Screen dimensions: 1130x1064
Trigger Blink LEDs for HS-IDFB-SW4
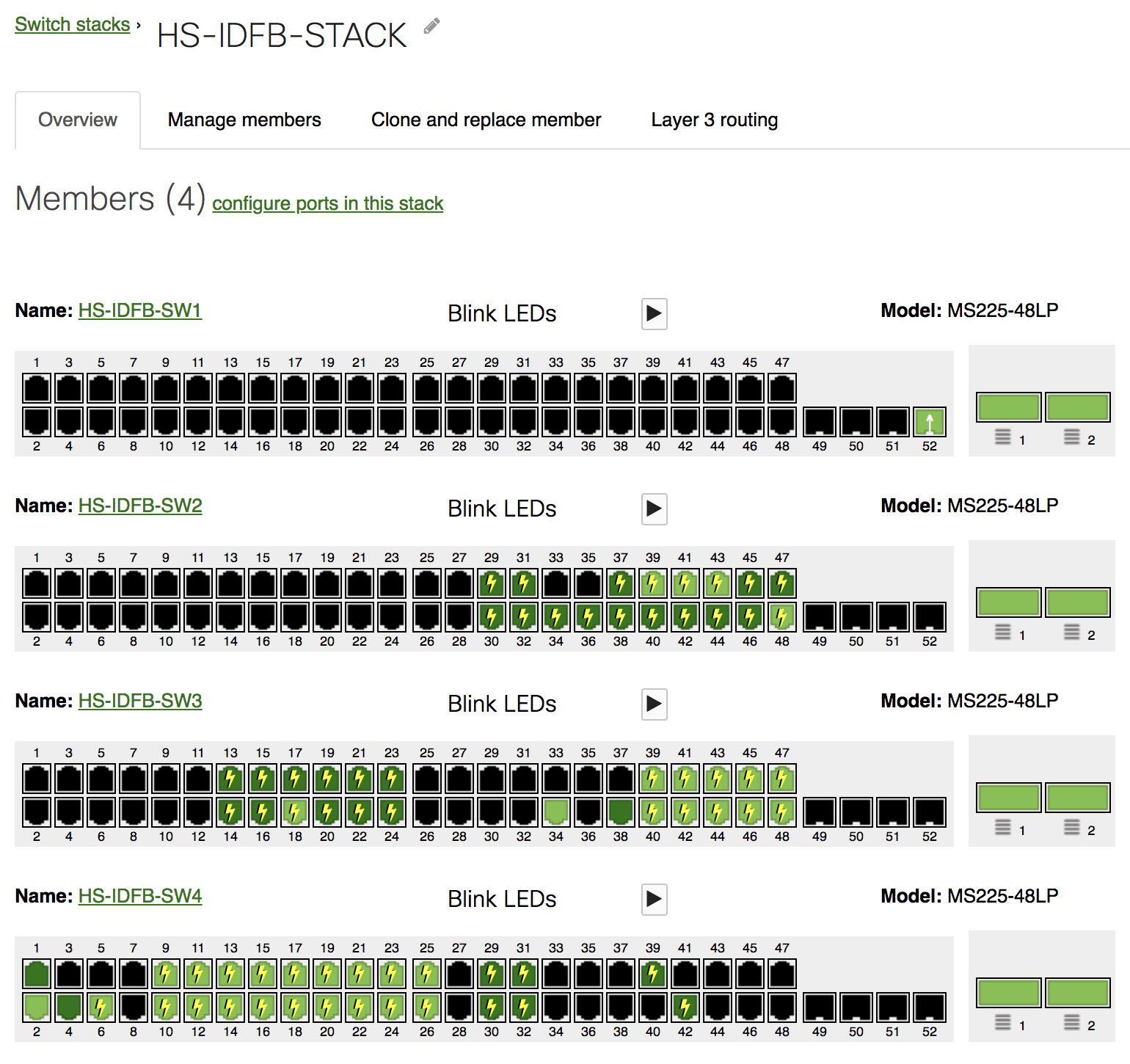coord(654,900)
